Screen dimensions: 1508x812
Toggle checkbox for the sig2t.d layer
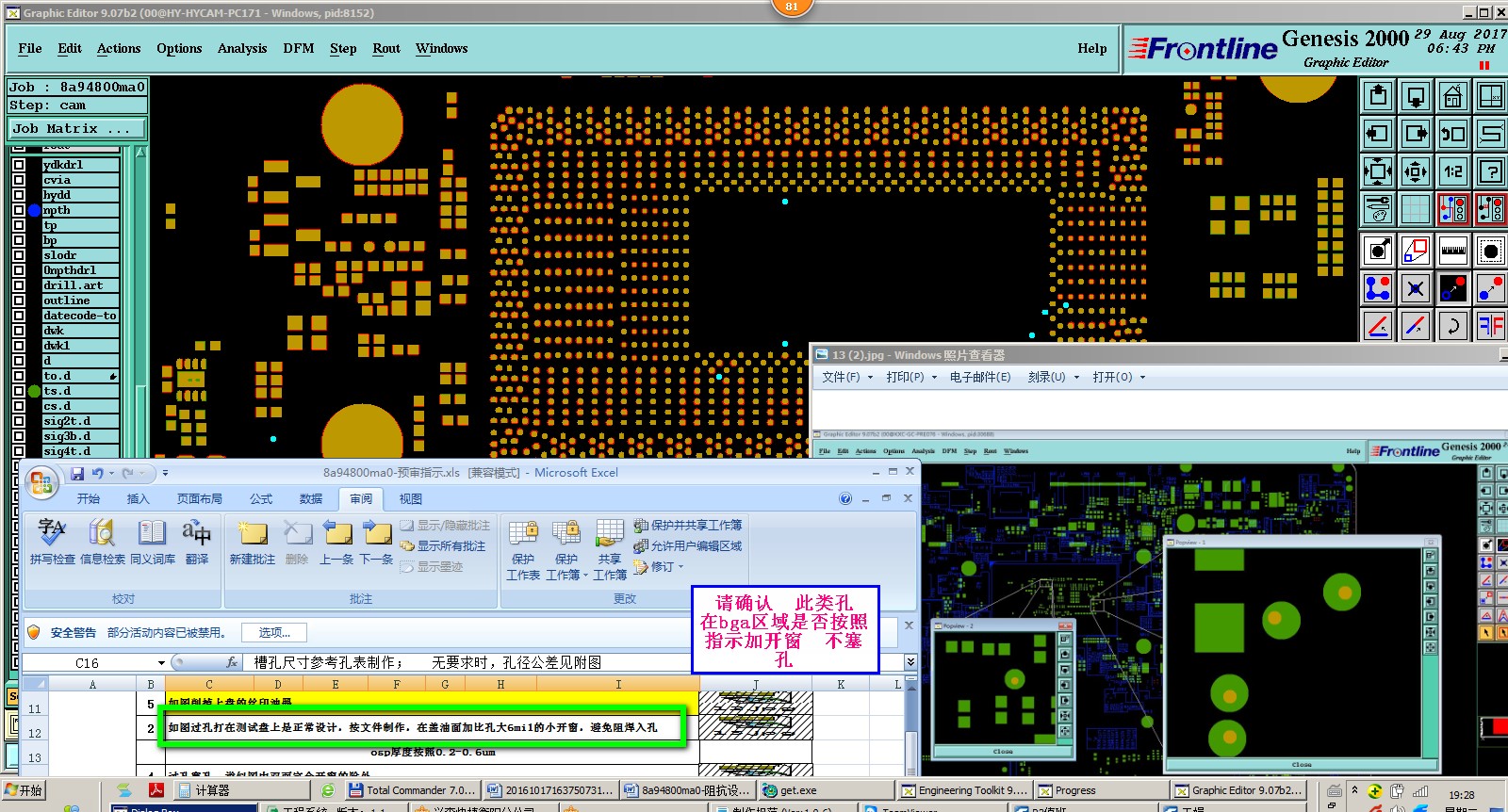tap(19, 421)
